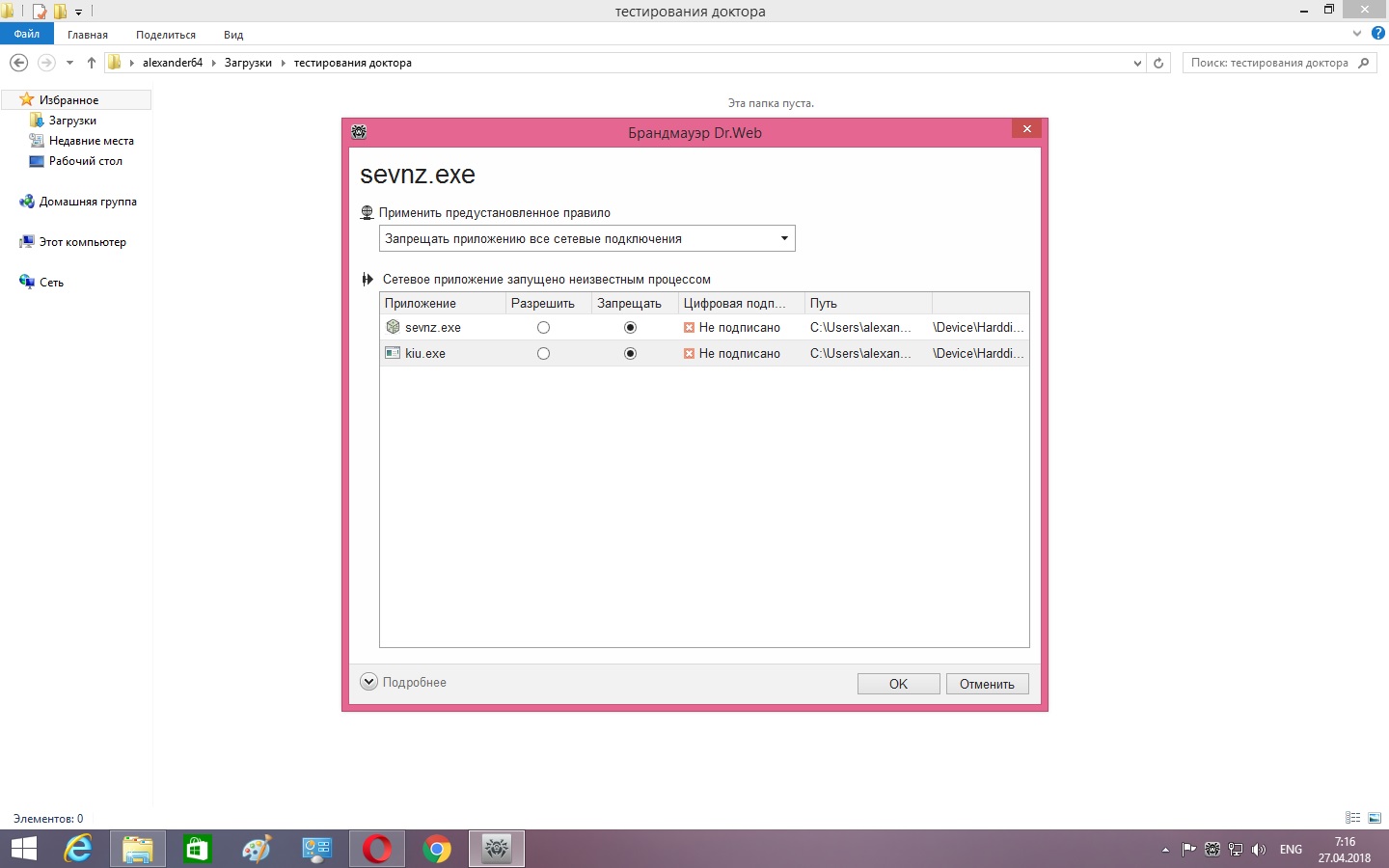Sort table by the Путь column header
Image resolution: width=1389 pixels, height=868 pixels.
click(868, 303)
